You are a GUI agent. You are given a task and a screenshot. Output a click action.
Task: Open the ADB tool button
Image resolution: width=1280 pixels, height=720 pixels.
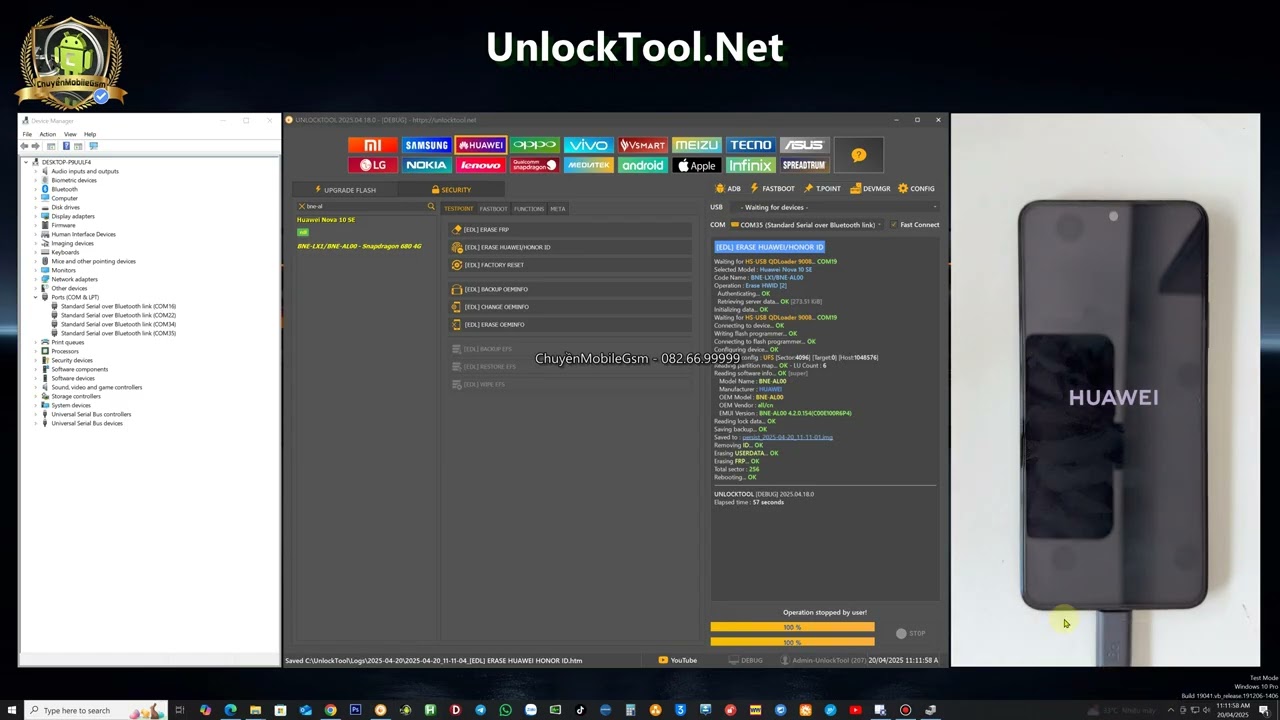click(728, 189)
